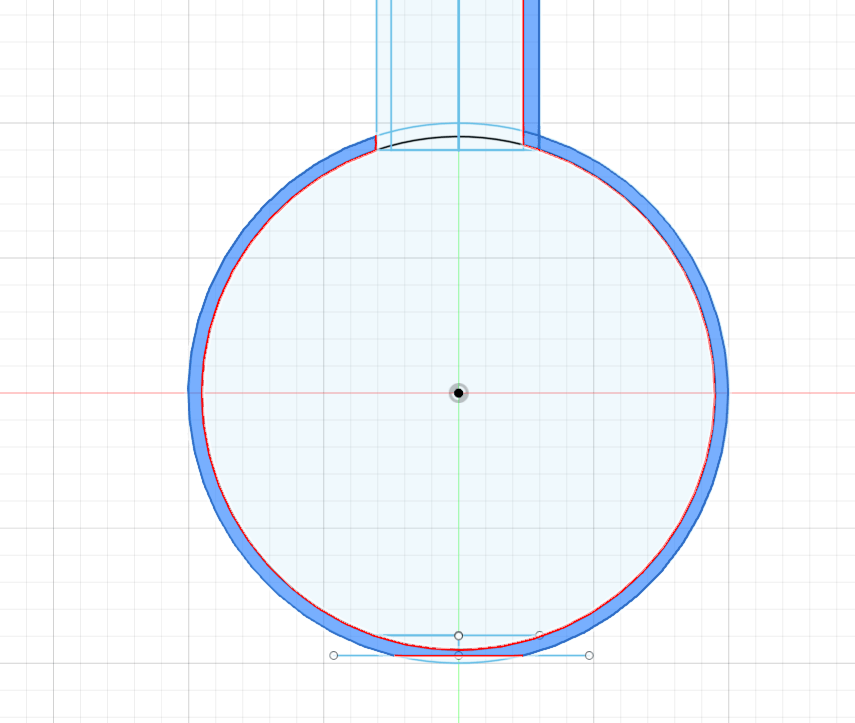Pick the narrow leftmost strip of the neck

383,60
